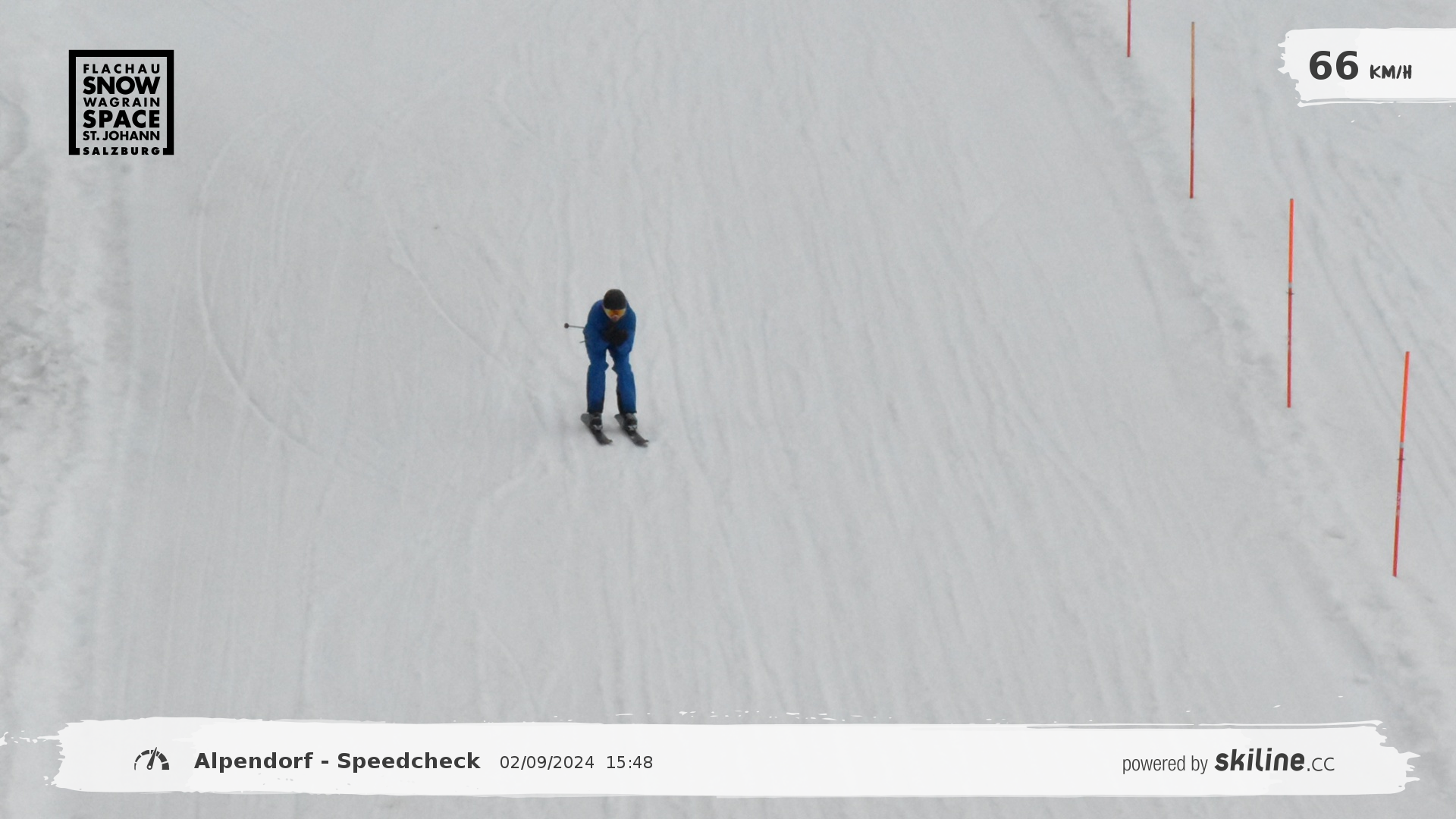Screen dimensions: 1456x819
Task: Select the Alpendorf - Speedcheck title
Action: (337, 761)
